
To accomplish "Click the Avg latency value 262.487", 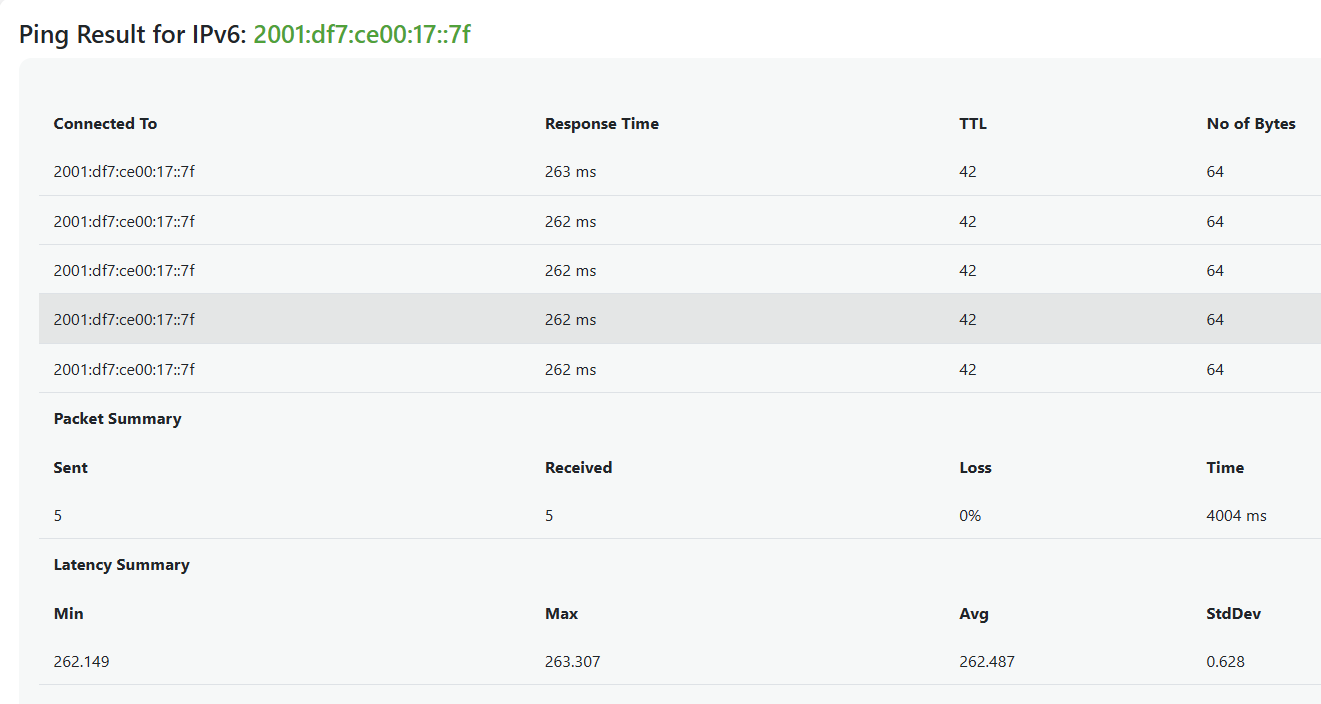I will coord(987,662).
